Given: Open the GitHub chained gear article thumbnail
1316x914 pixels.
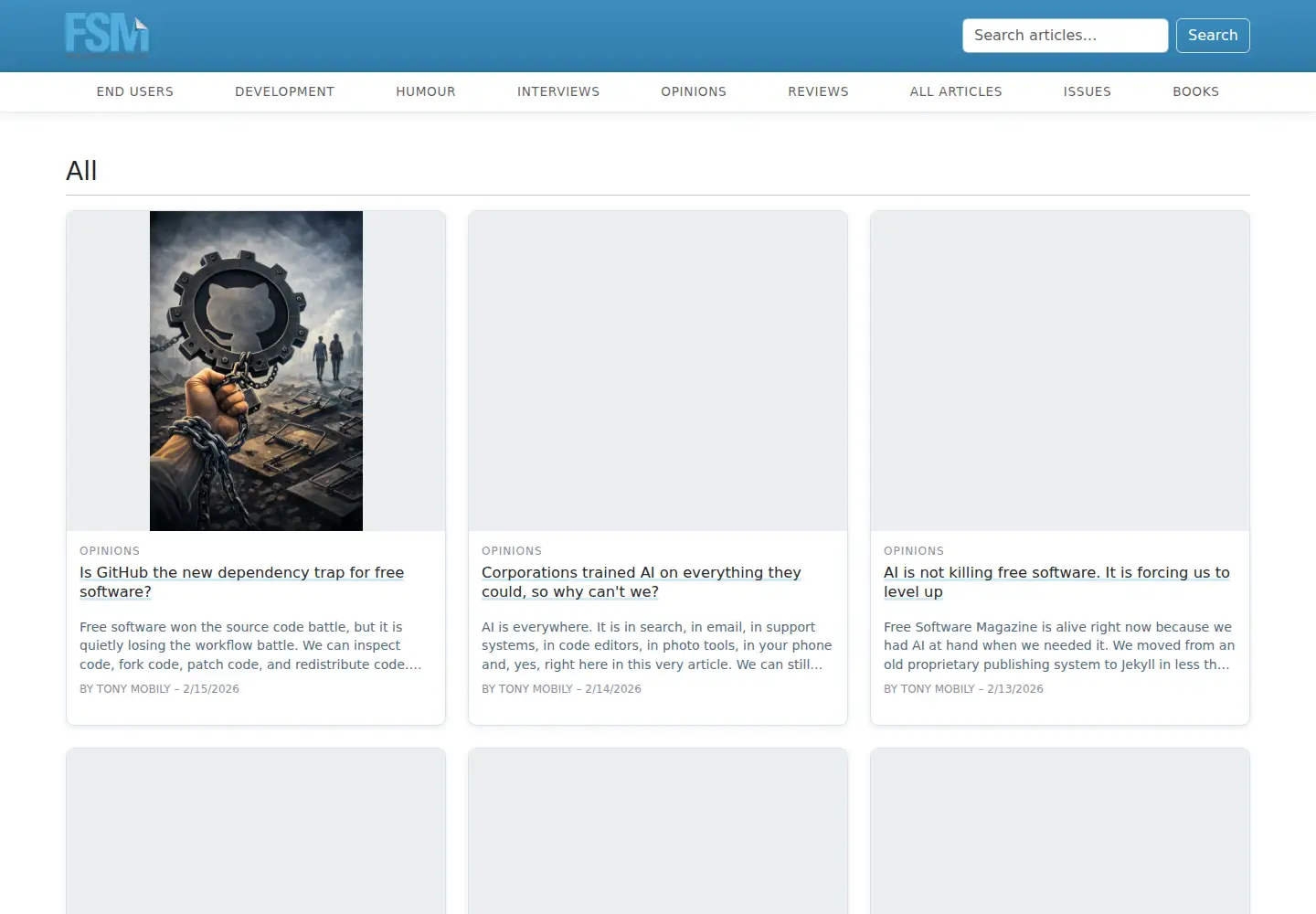Looking at the screenshot, I should pos(256,371).
